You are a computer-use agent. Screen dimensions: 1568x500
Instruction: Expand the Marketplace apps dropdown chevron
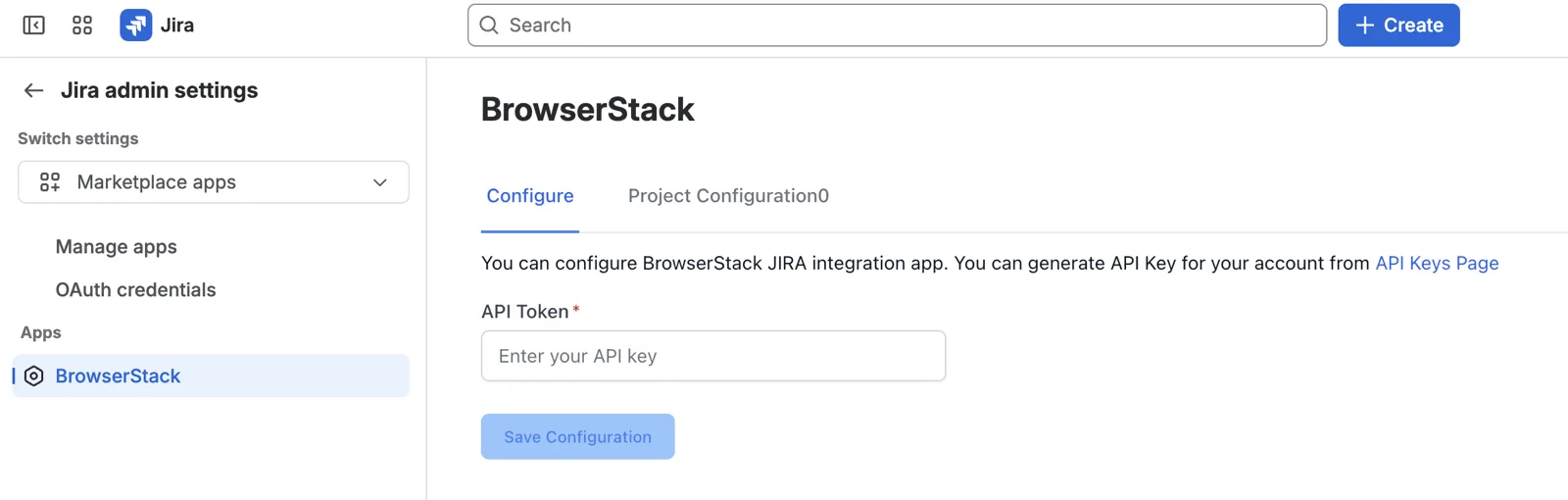(380, 182)
